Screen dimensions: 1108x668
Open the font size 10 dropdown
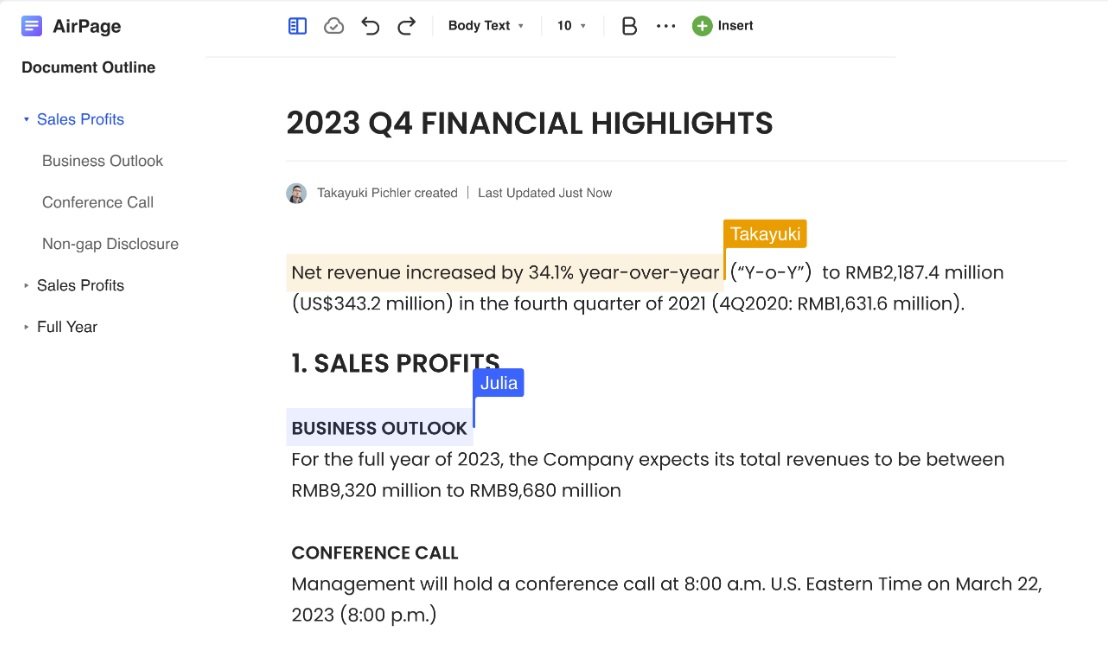coord(571,26)
